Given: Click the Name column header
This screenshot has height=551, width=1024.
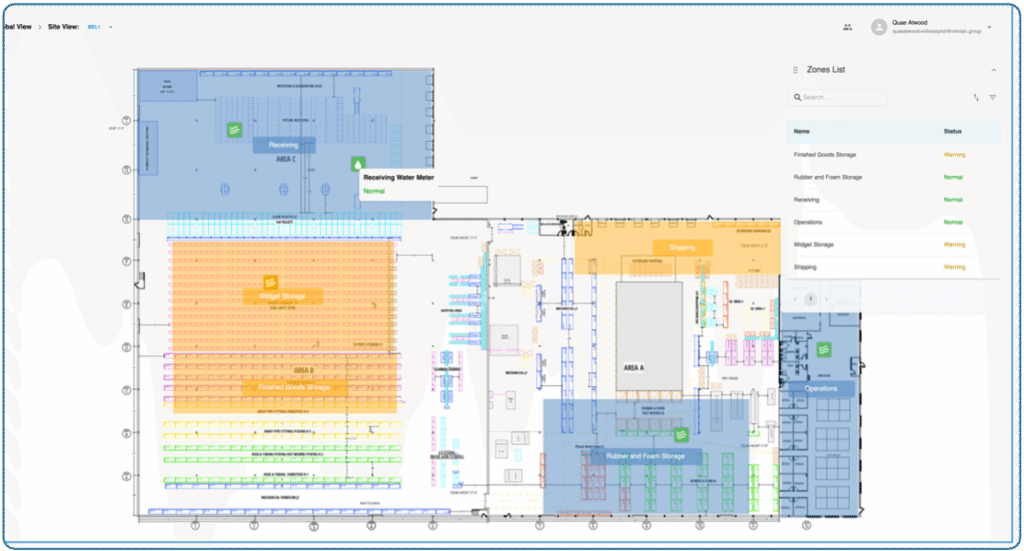Looking at the screenshot, I should coord(804,131).
